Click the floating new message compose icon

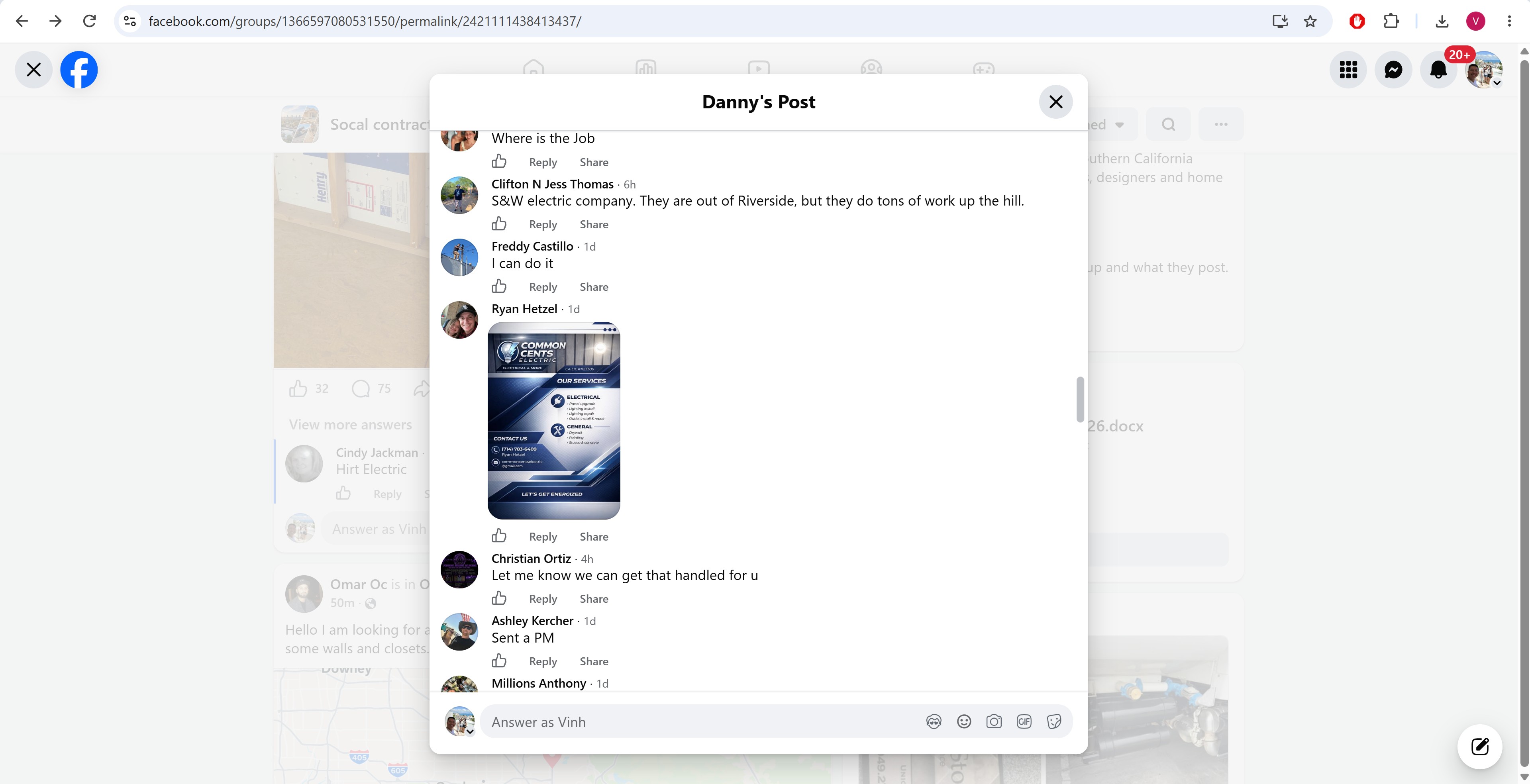pos(1479,747)
